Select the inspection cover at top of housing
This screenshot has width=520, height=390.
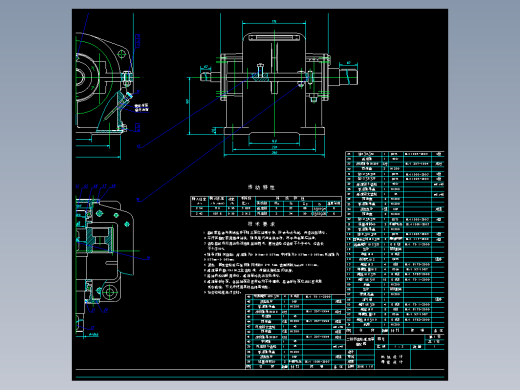point(274,37)
